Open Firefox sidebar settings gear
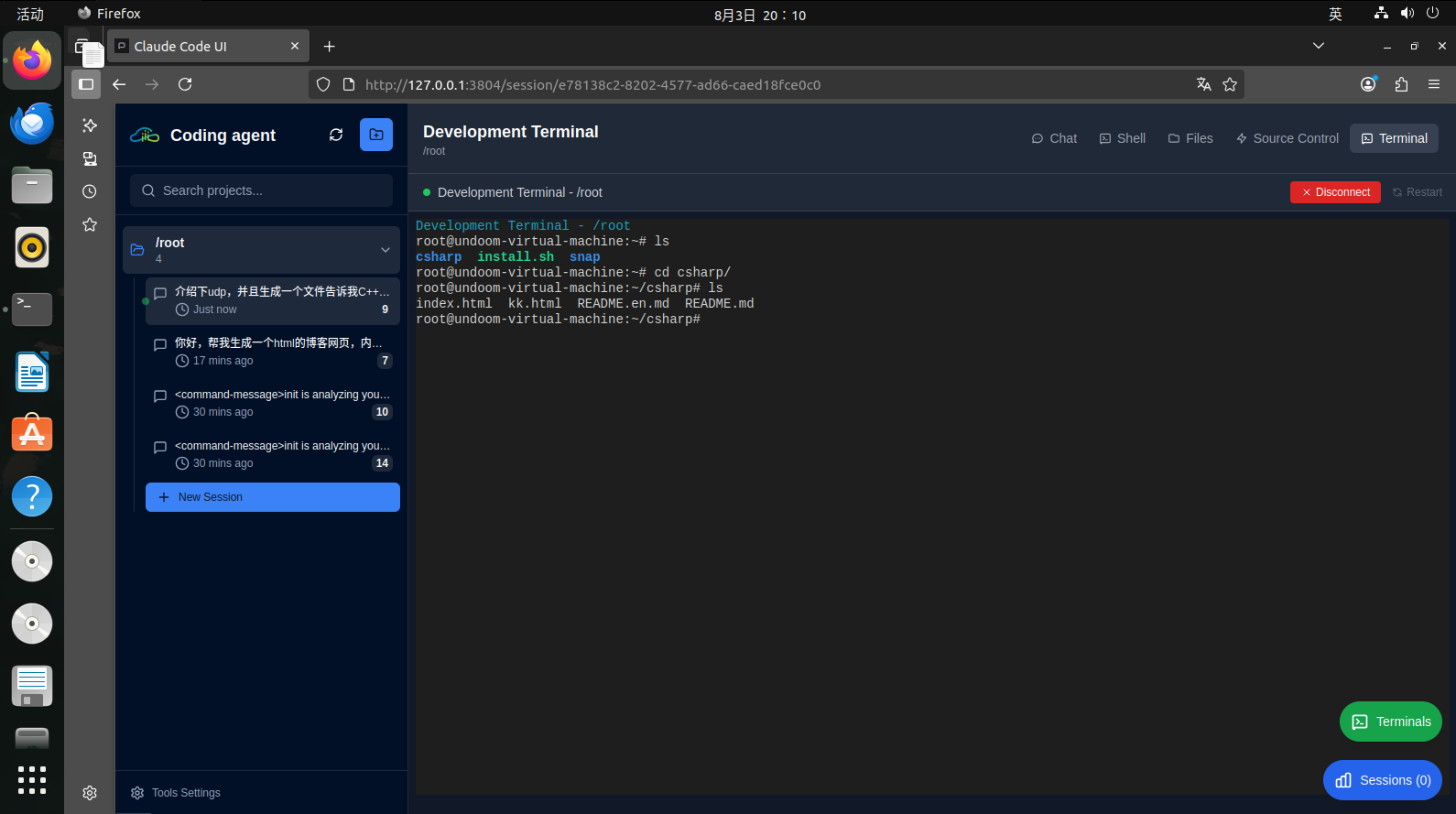 coord(90,793)
